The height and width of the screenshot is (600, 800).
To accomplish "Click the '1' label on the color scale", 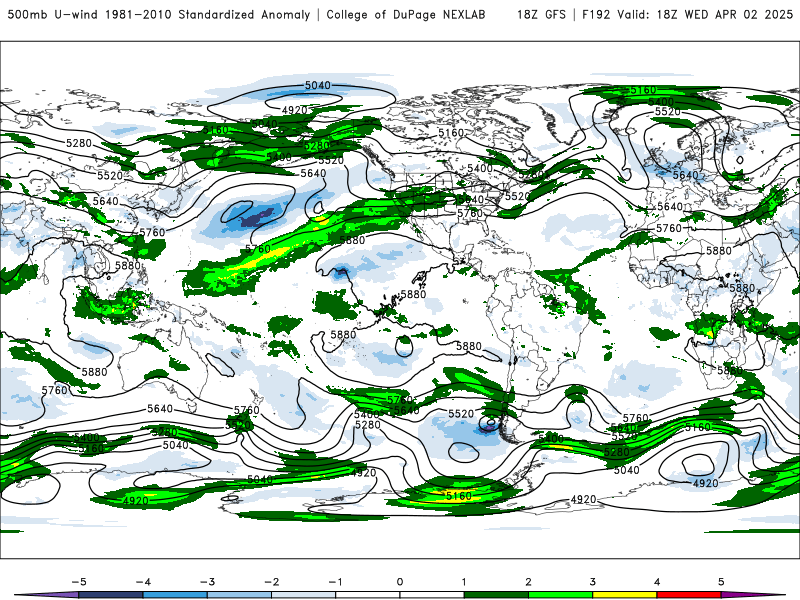I will [x=464, y=582].
